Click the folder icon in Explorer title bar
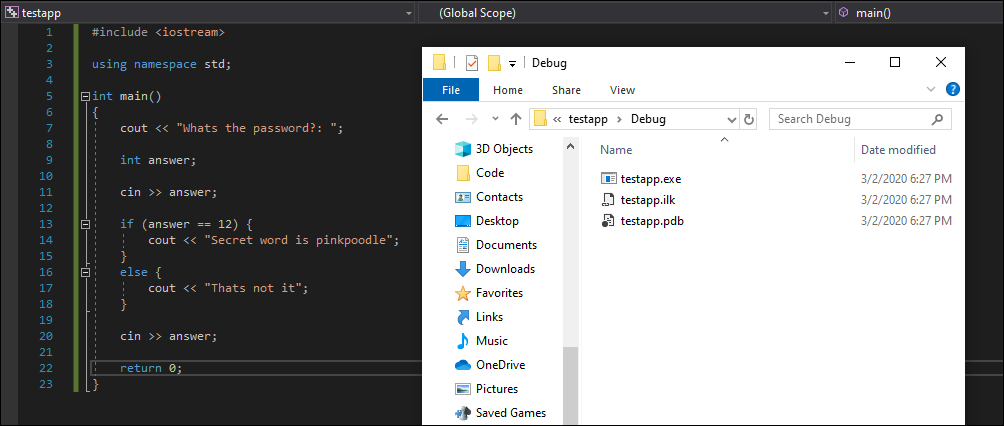Screen dimensions: 1004x426 click(x=439, y=62)
